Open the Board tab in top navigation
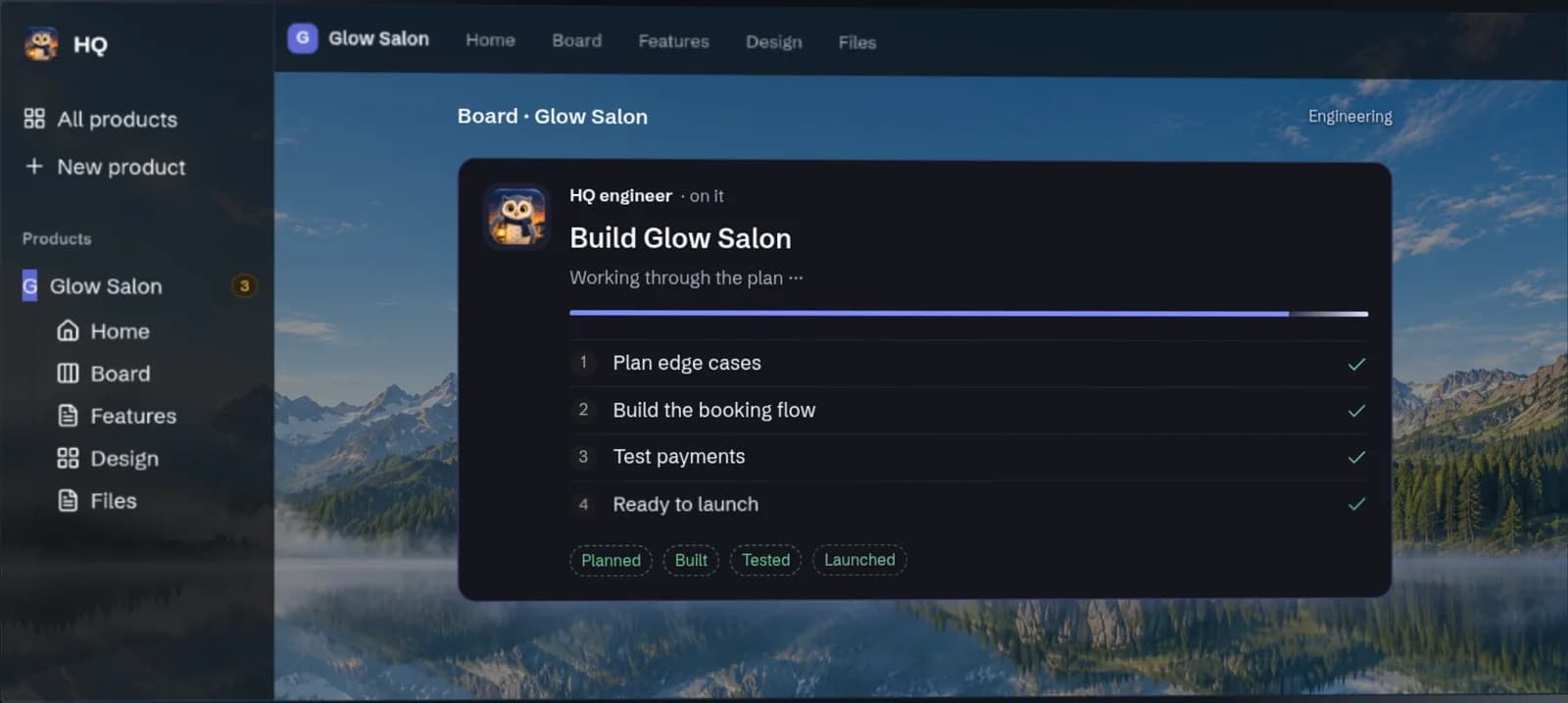 point(576,40)
